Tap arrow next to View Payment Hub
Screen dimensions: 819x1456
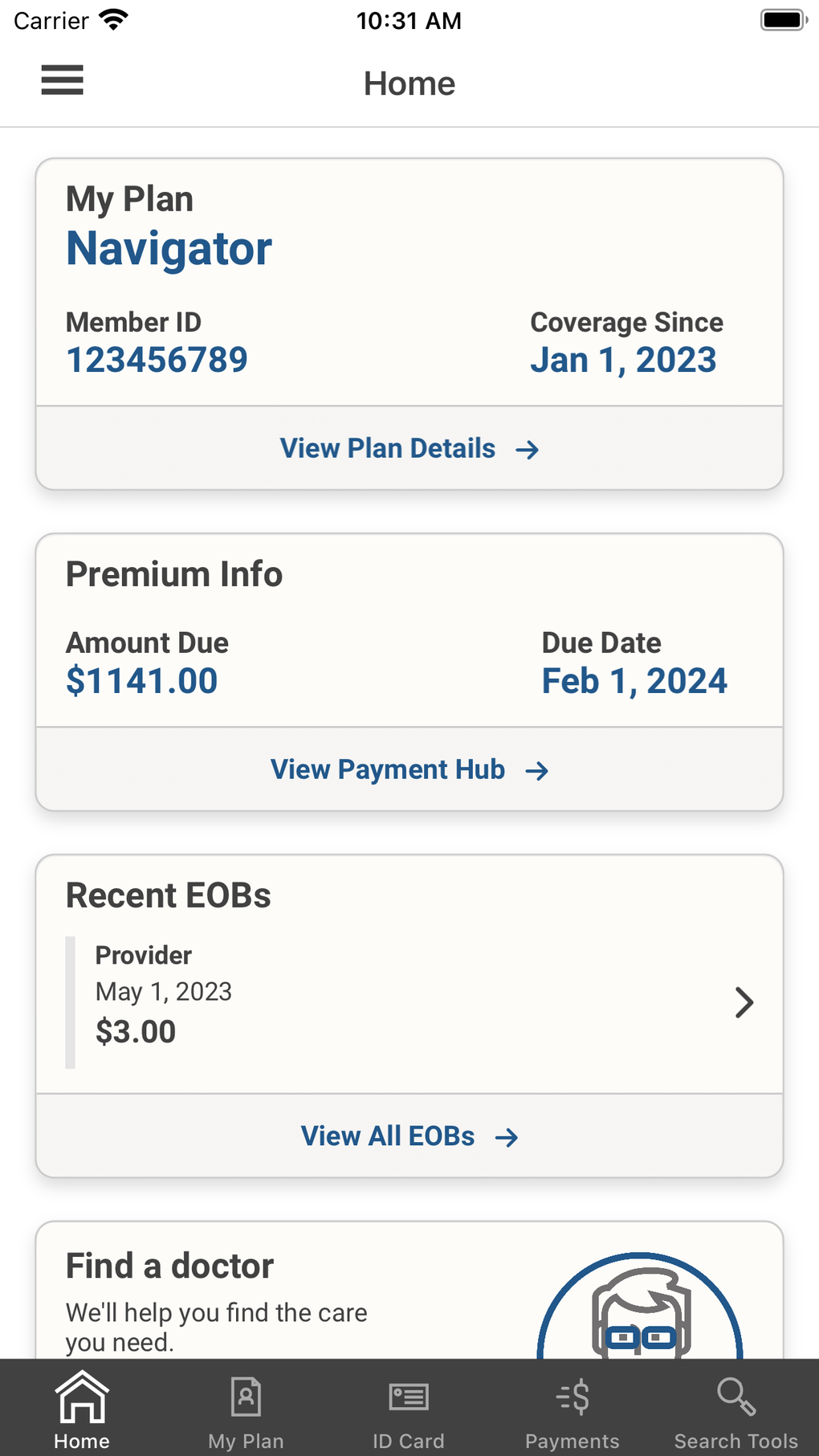tap(537, 771)
